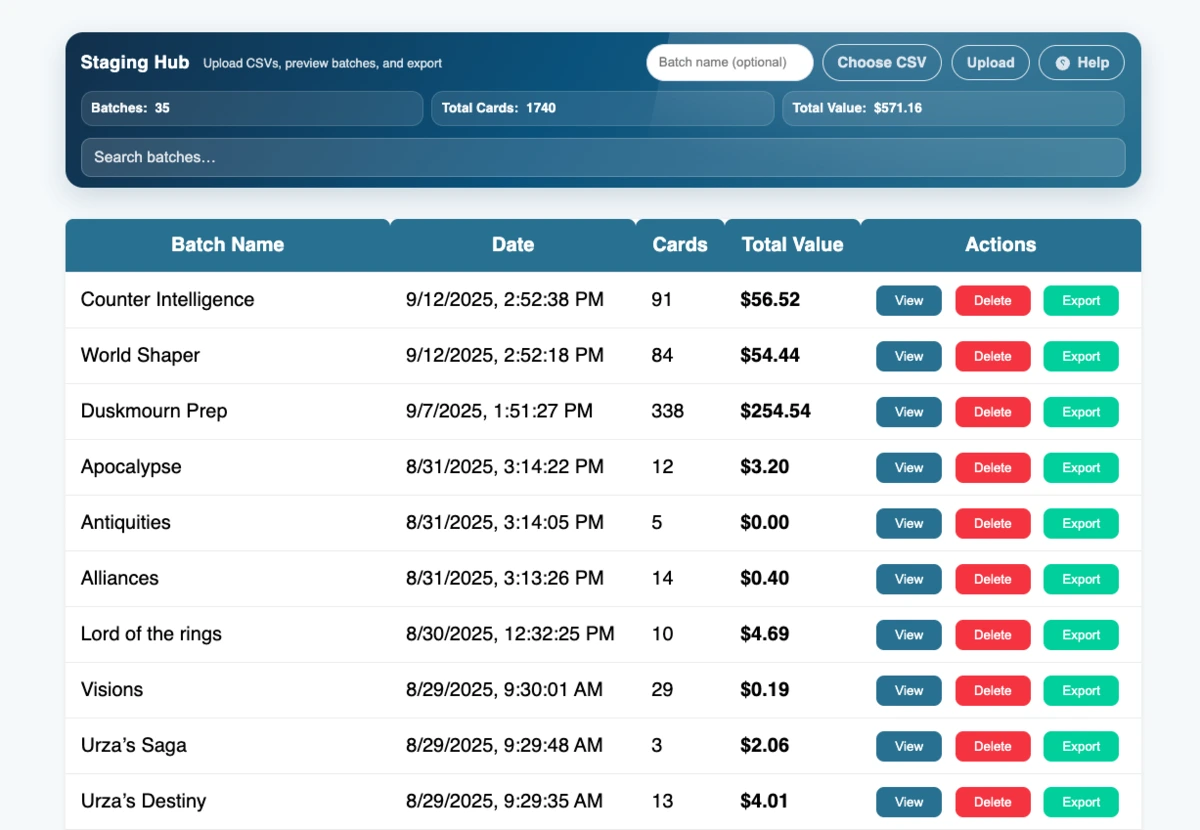Delete the Antiquities batch
The height and width of the screenshot is (830, 1200).
tap(992, 523)
